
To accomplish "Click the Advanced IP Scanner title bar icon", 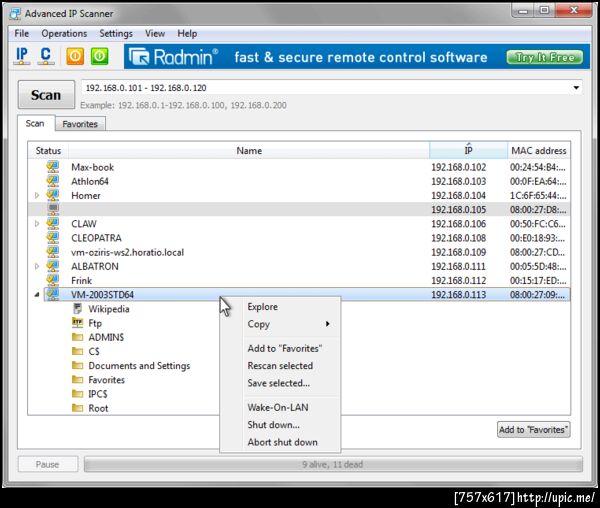I will (15, 13).
